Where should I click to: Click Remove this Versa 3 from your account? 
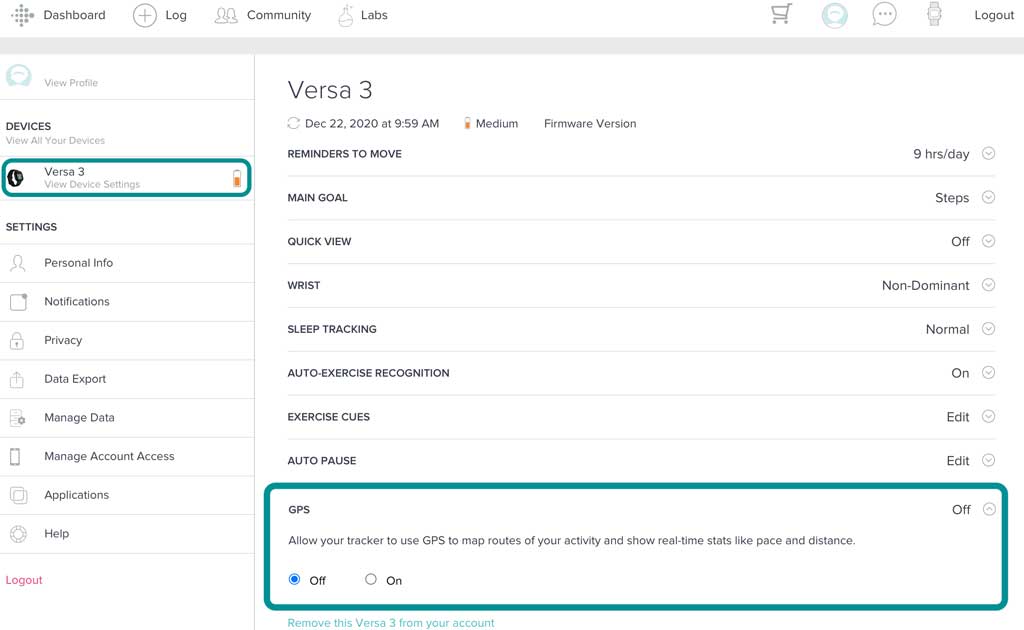pos(391,622)
